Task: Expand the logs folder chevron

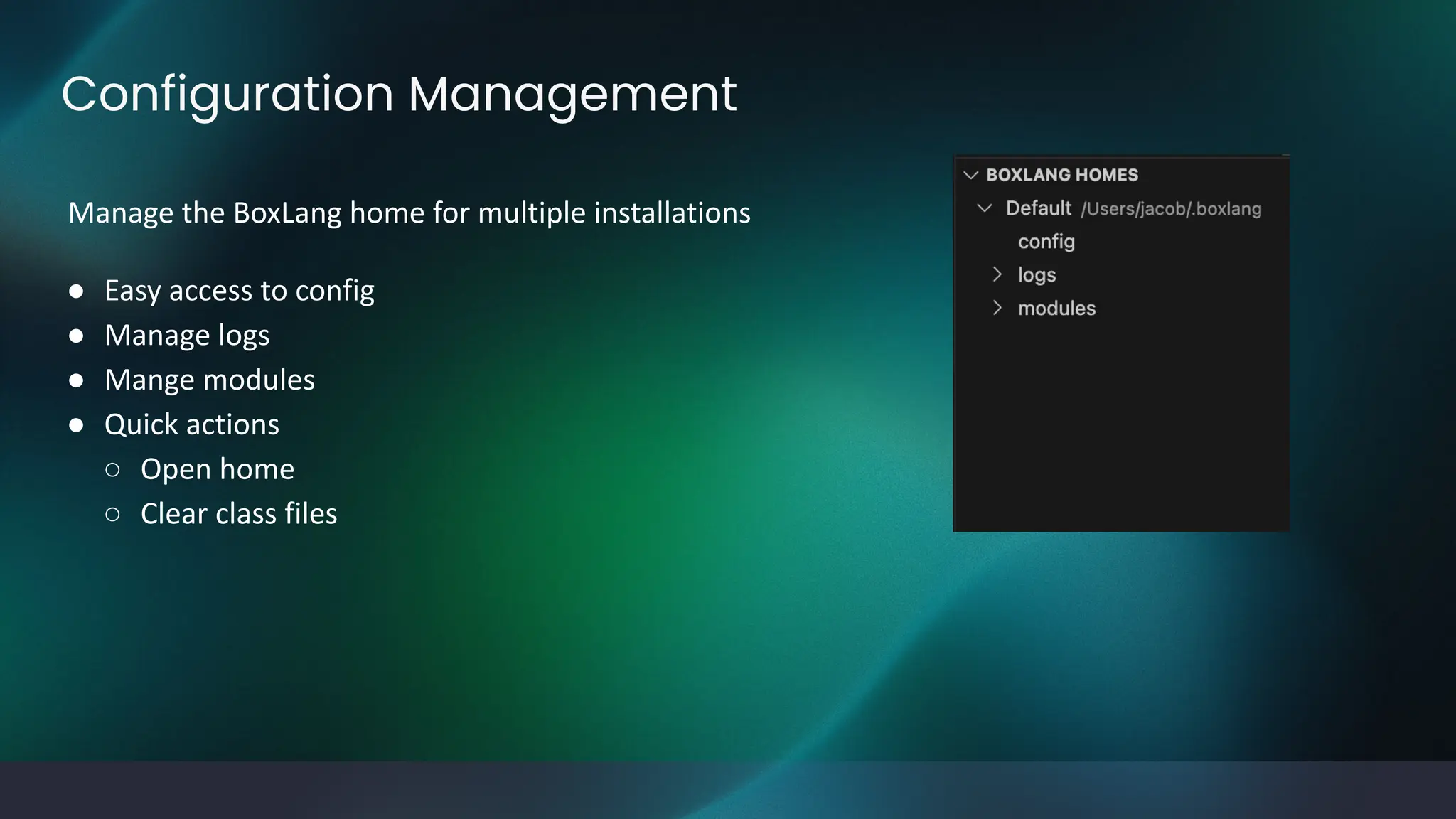Action: pyautogui.click(x=997, y=274)
